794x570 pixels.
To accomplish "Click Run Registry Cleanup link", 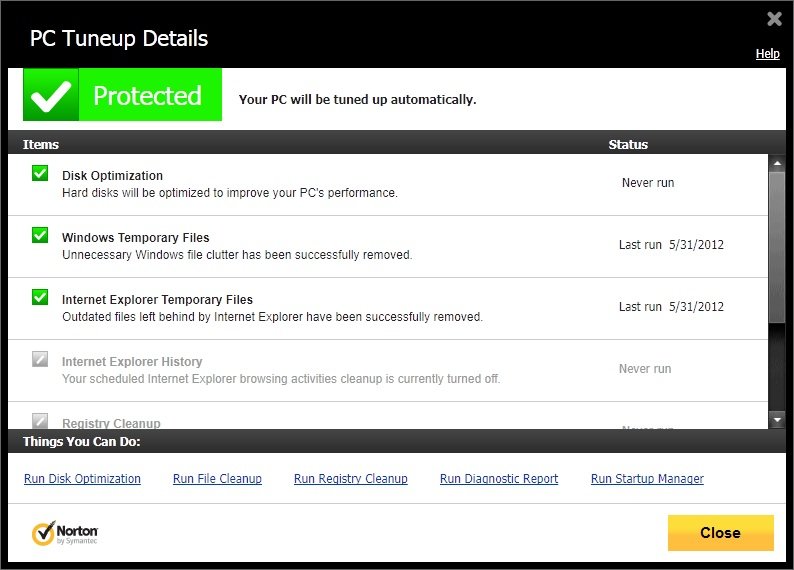I will pos(351,479).
